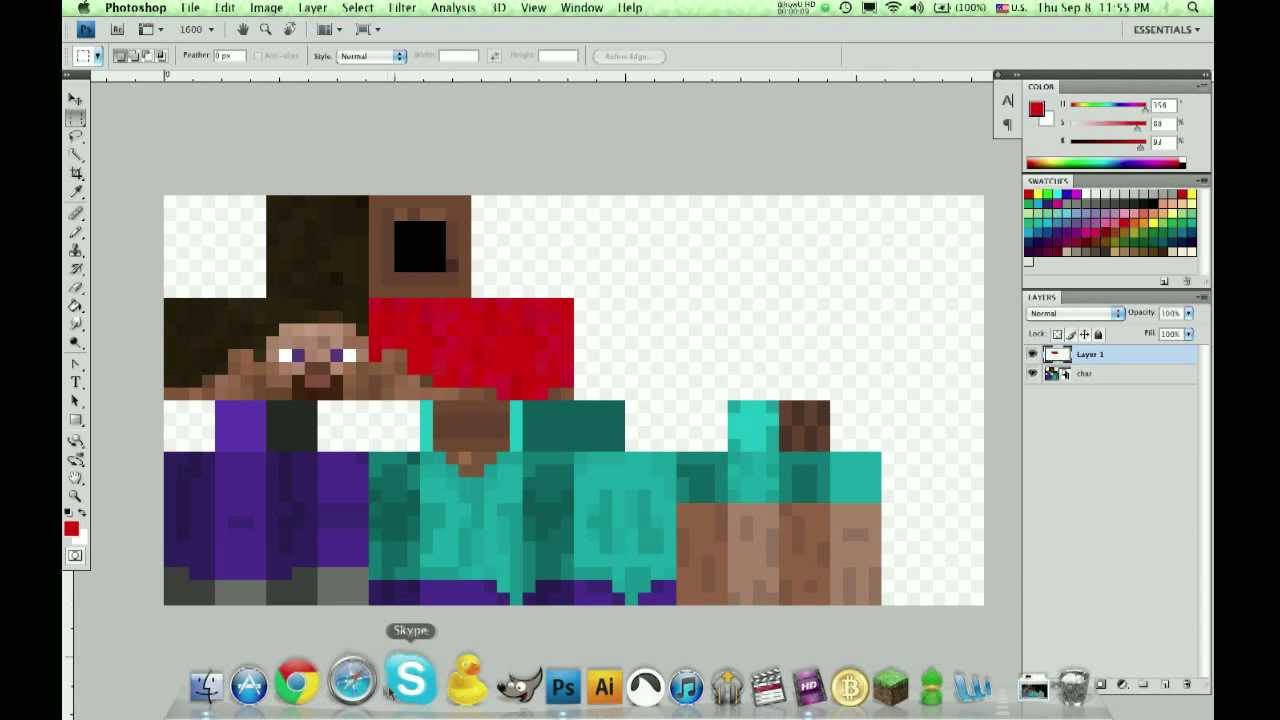The image size is (1280, 720).
Task: Click the Zoom tool in application bar
Action: pyautogui.click(x=266, y=29)
